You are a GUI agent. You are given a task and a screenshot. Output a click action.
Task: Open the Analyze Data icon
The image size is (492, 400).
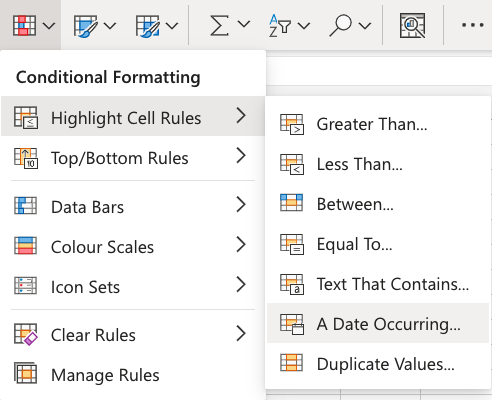[x=412, y=25]
